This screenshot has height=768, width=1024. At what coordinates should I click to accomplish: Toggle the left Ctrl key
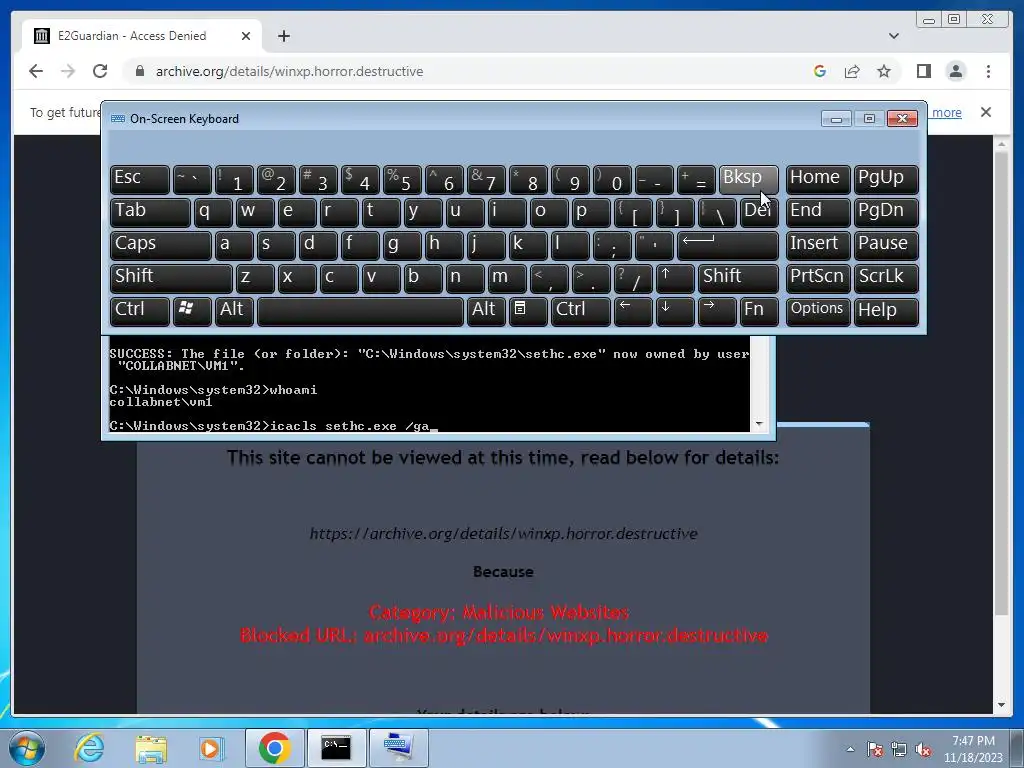coord(140,310)
